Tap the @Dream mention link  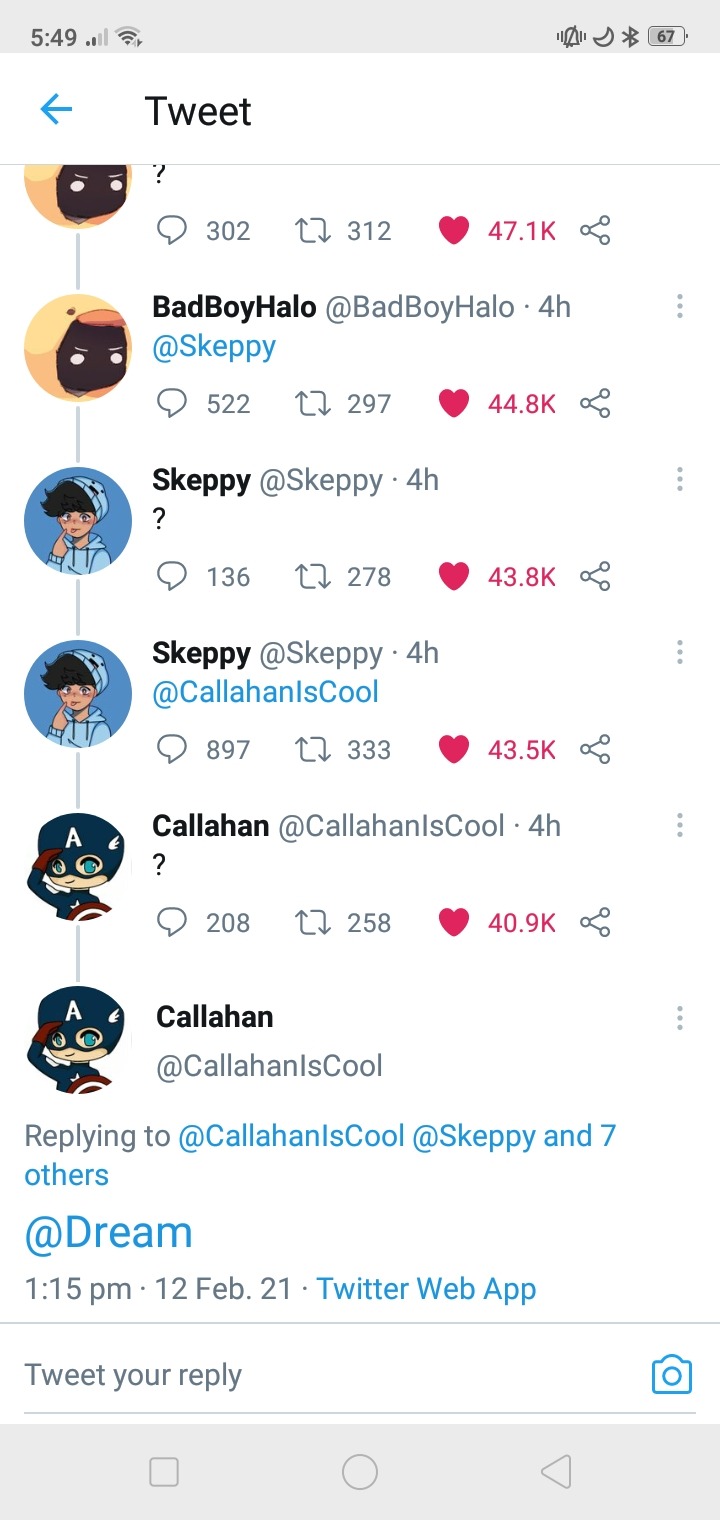point(108,1231)
